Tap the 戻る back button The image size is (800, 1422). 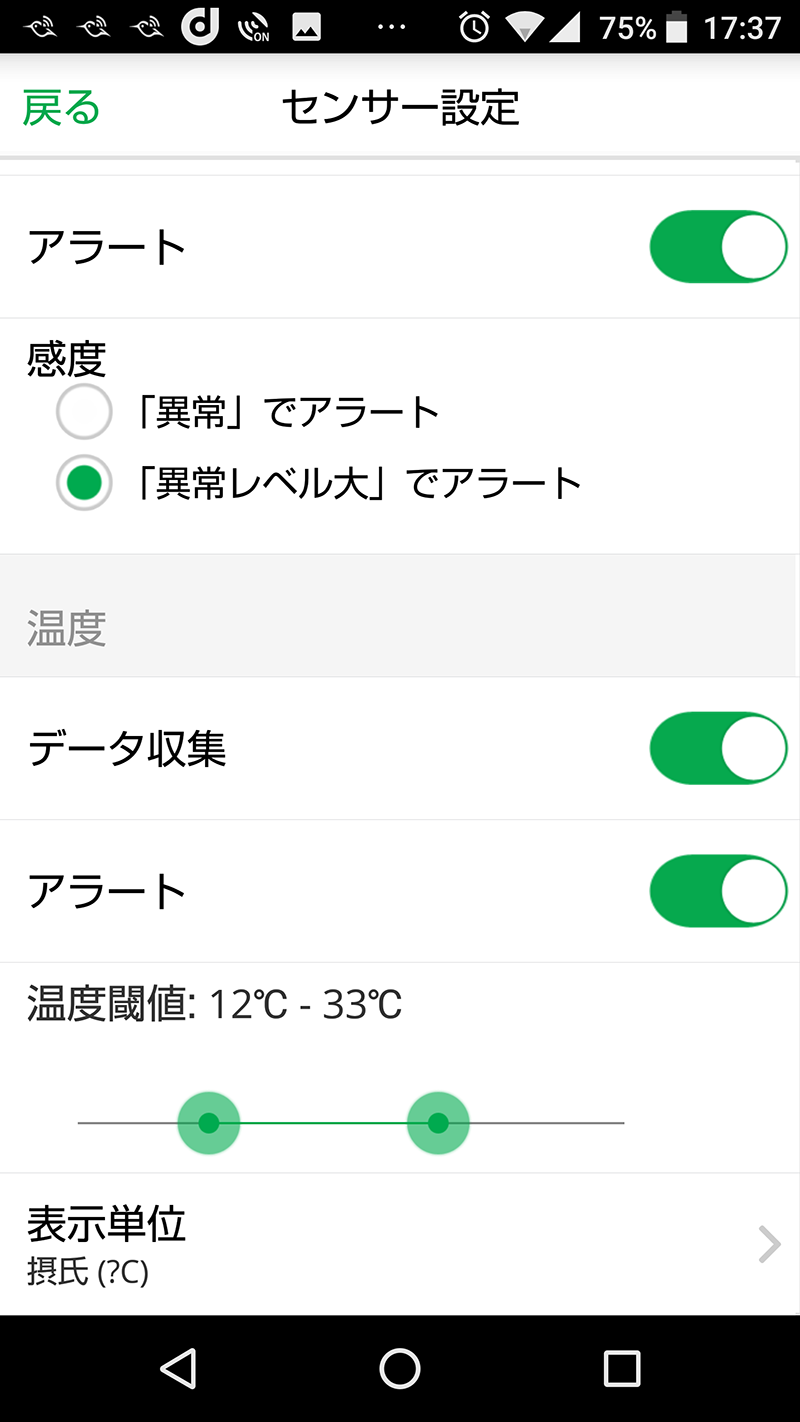[61, 108]
